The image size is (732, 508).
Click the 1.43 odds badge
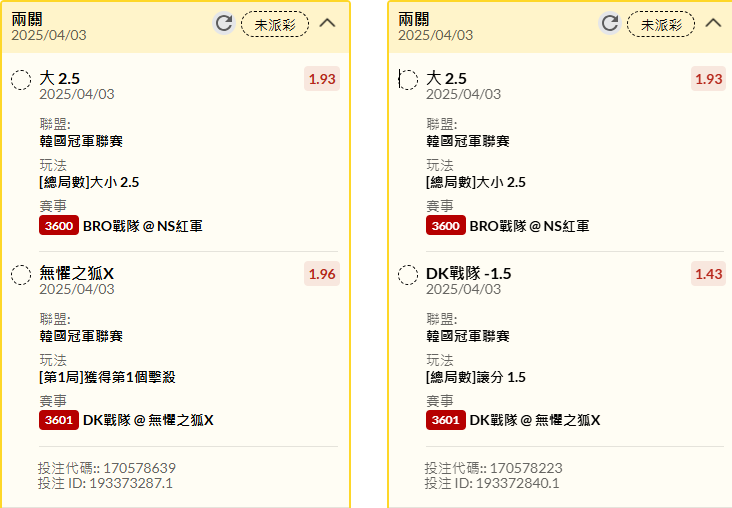click(708, 274)
